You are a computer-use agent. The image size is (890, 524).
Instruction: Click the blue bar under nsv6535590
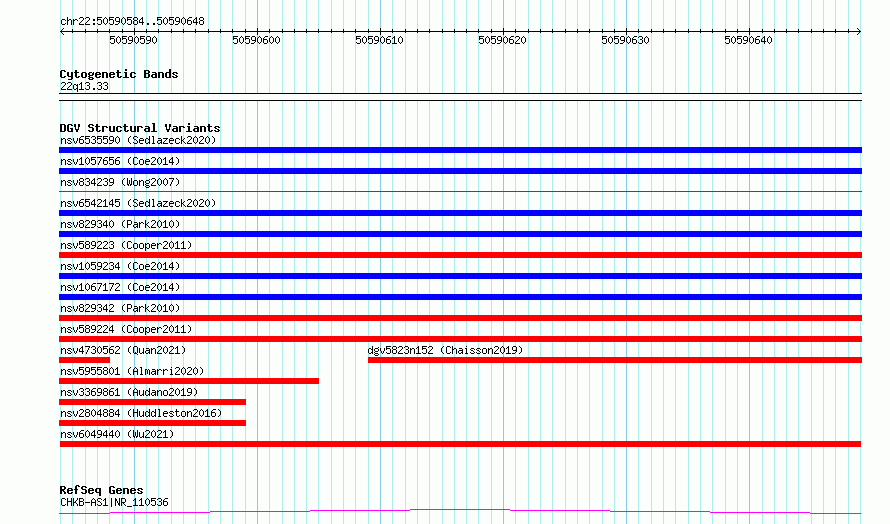click(460, 150)
